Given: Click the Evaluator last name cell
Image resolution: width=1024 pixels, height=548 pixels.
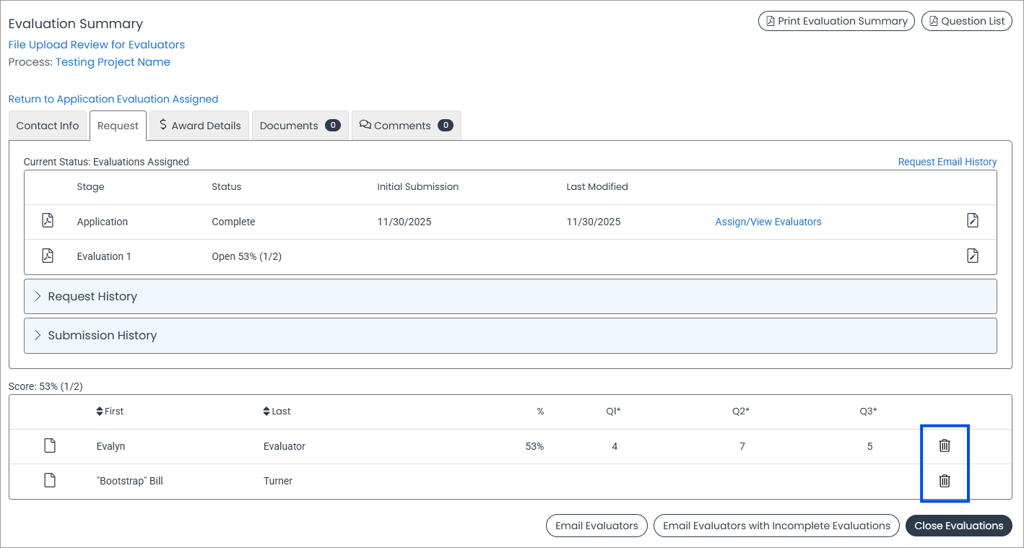Looking at the screenshot, I should [x=284, y=447].
